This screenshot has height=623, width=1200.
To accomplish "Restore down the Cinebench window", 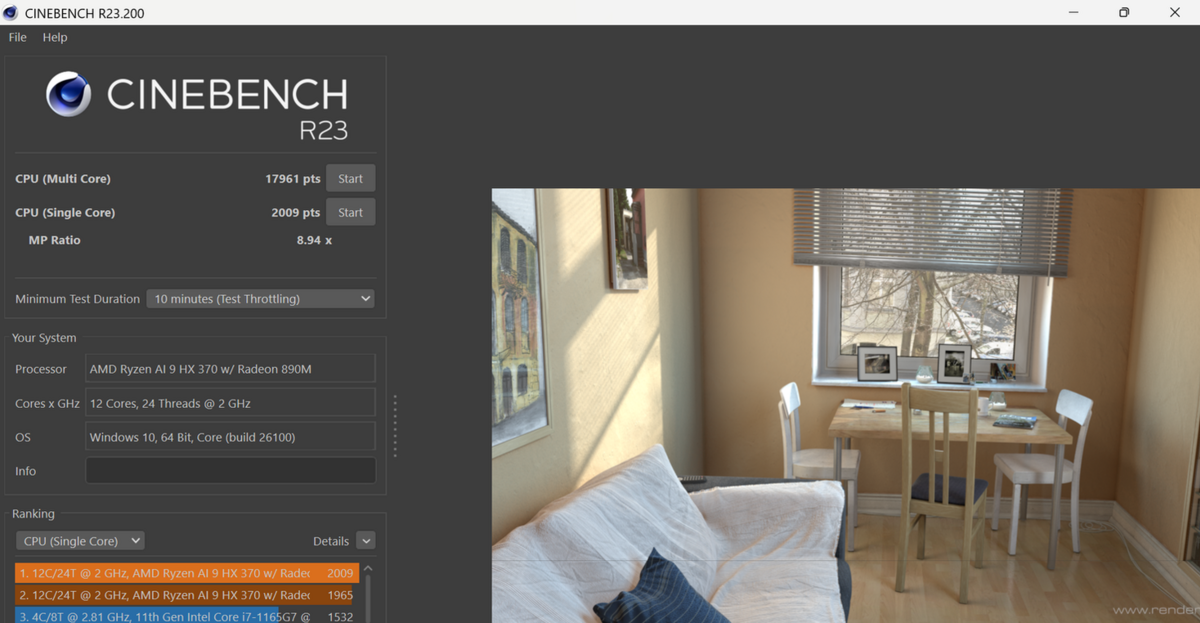I will [x=1124, y=13].
